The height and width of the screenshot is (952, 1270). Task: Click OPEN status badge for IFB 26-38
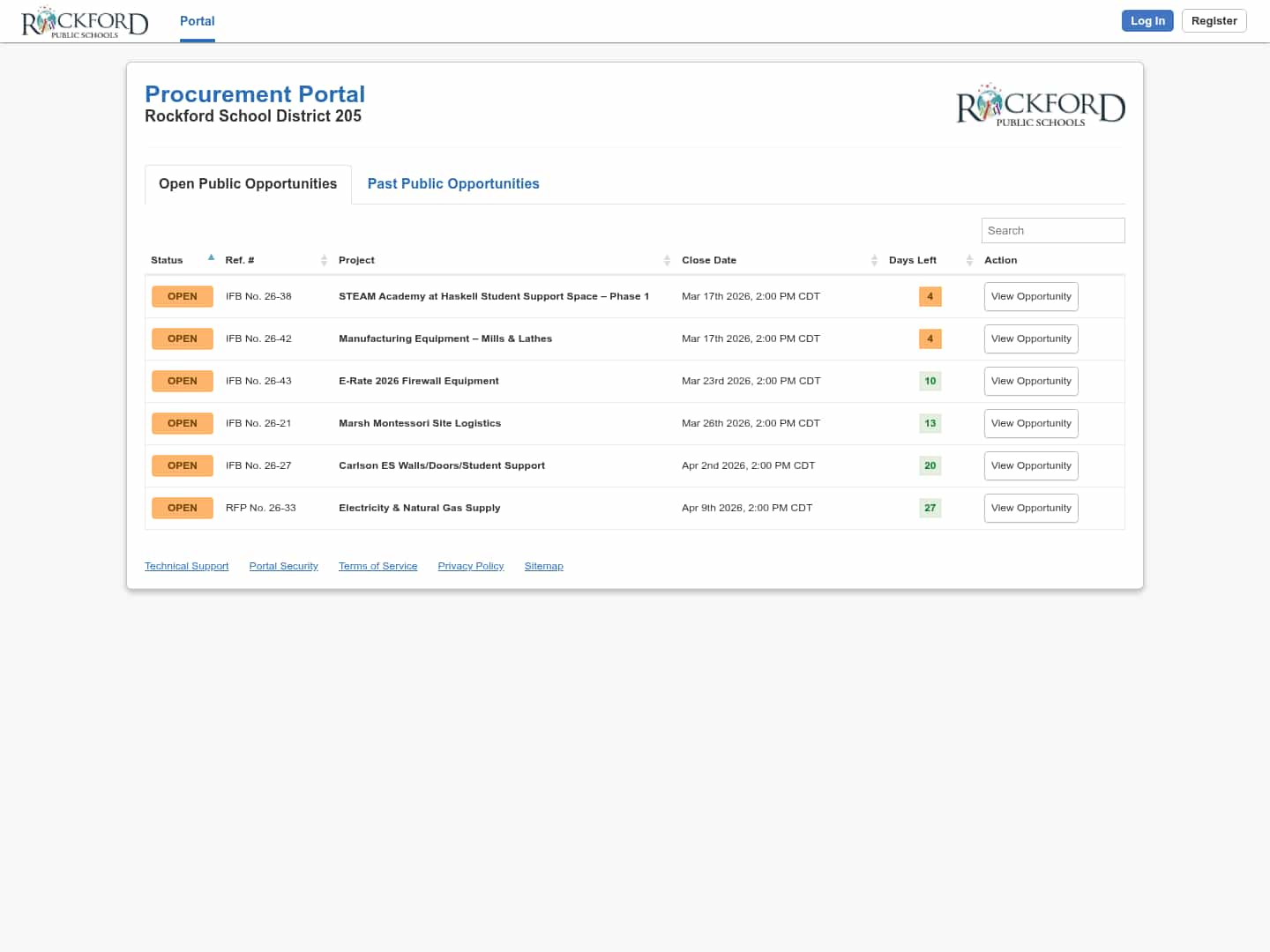pos(183,296)
